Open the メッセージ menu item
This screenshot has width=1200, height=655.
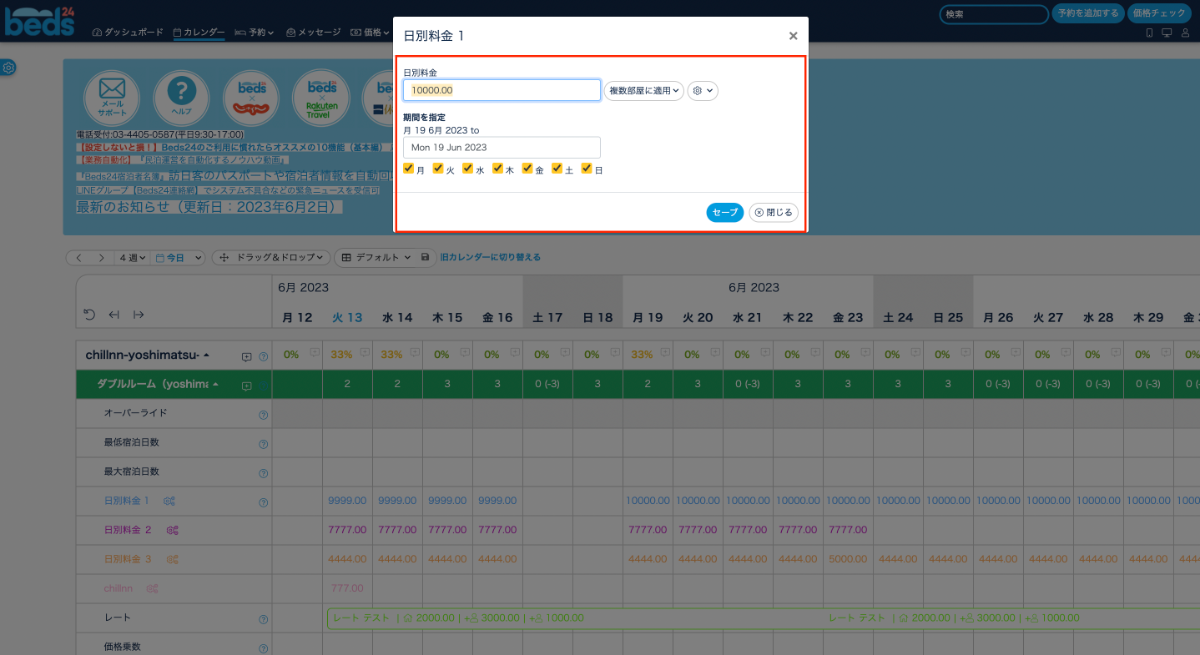coord(313,32)
